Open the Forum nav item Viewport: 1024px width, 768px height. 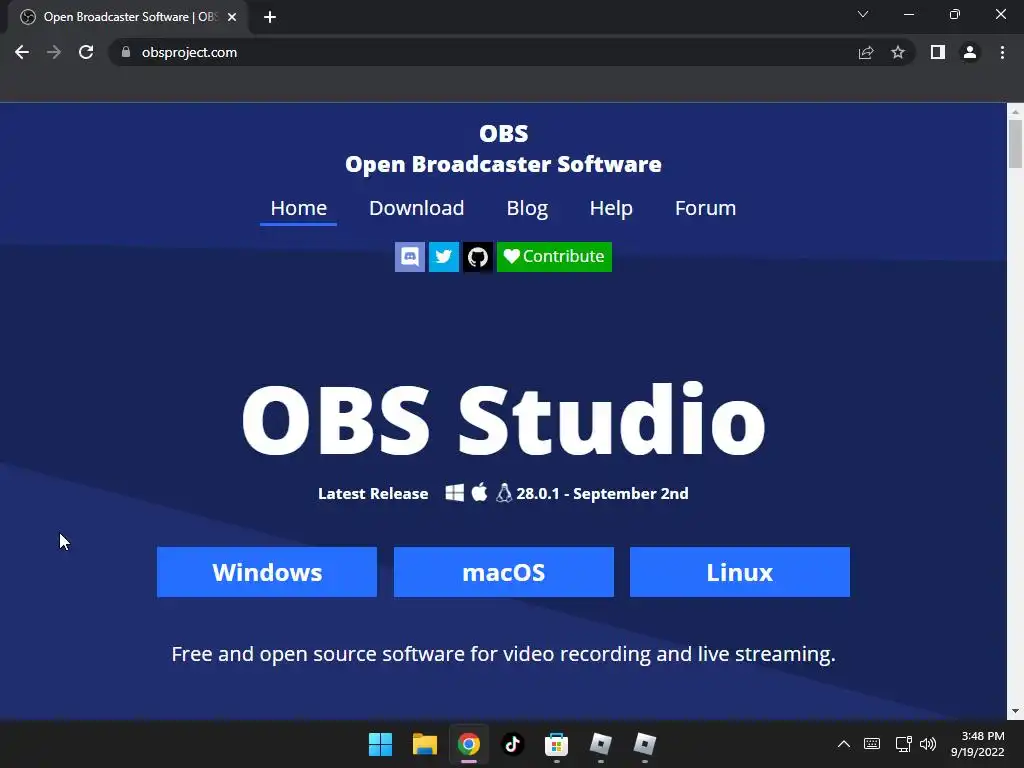click(705, 208)
